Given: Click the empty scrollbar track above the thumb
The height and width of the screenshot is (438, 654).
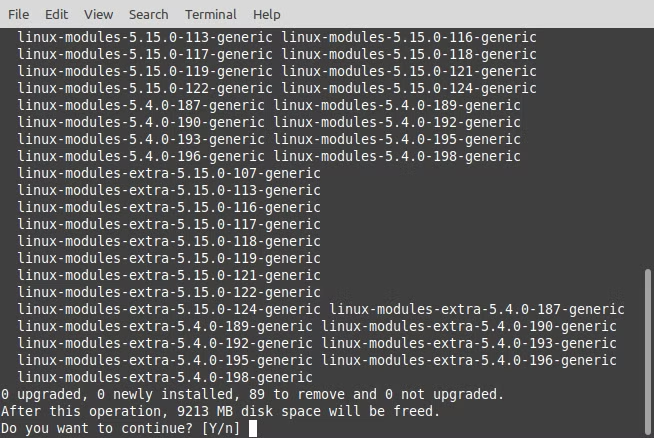Looking at the screenshot, I should click(x=647, y=150).
